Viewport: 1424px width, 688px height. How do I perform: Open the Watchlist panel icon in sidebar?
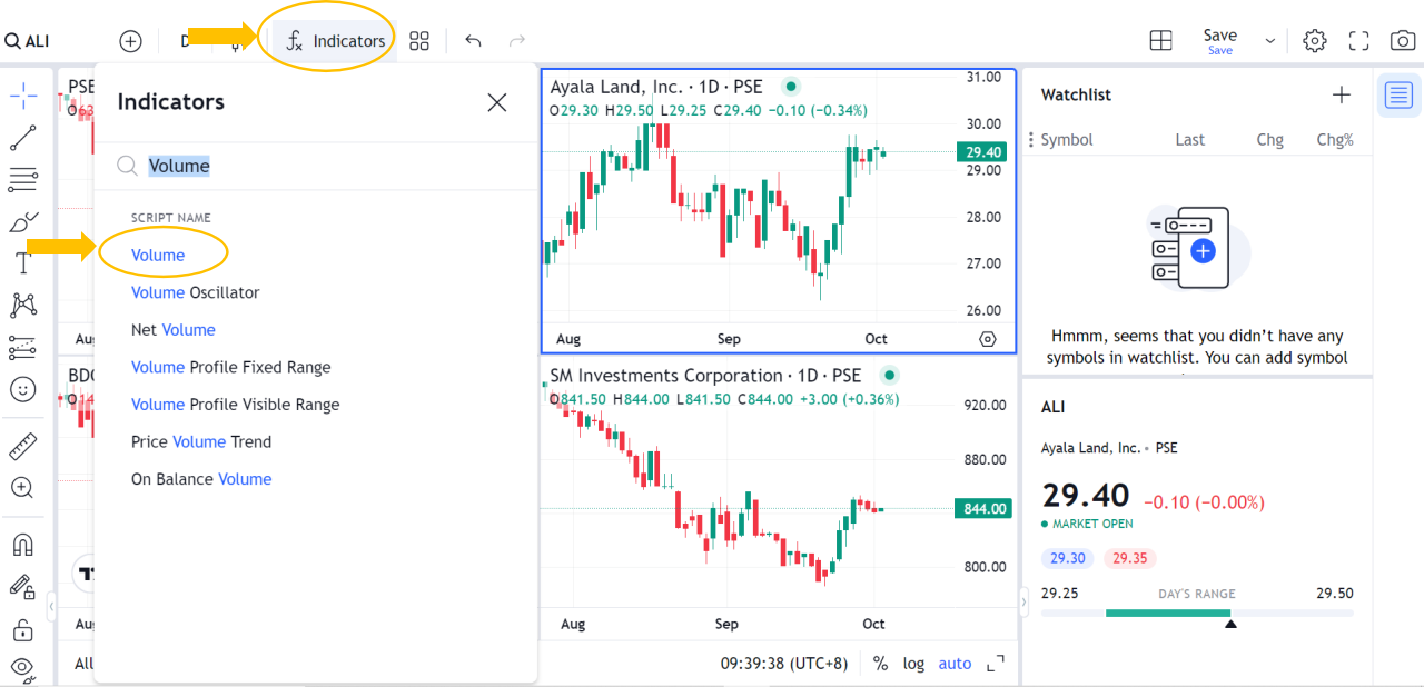tap(1398, 96)
